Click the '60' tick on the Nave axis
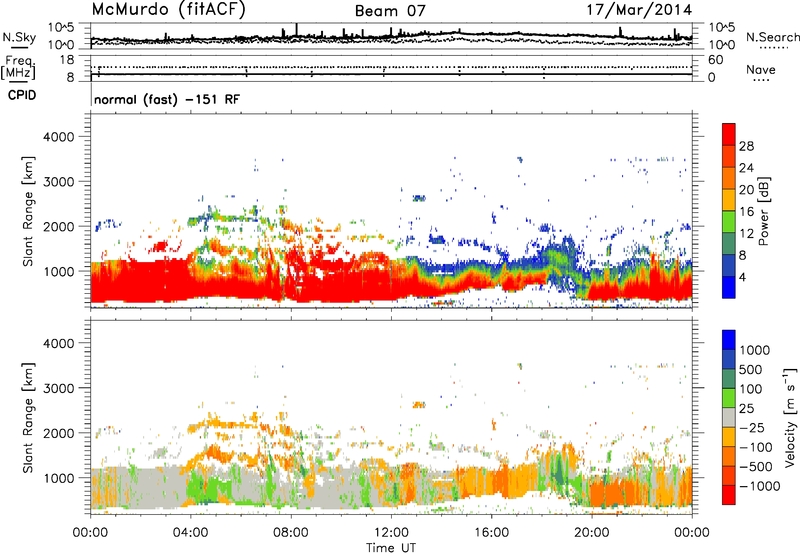 tap(716, 60)
